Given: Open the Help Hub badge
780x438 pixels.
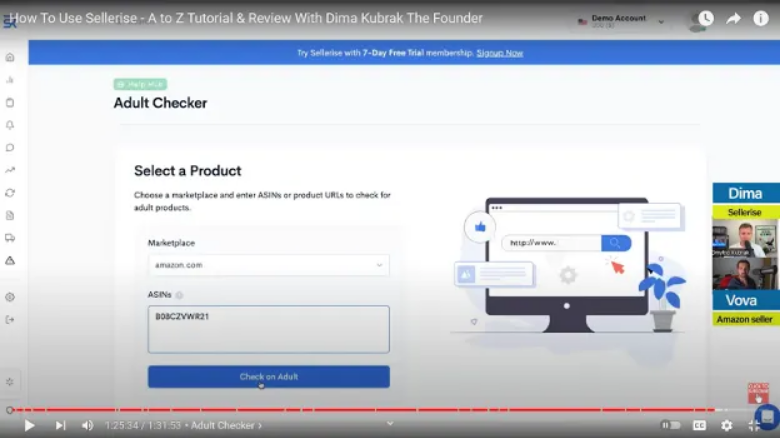Looking at the screenshot, I should point(140,84).
